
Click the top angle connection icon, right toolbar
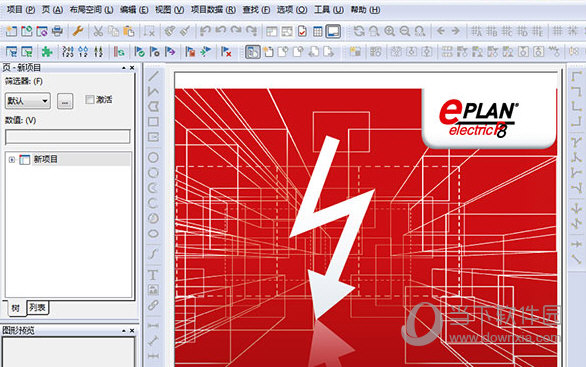click(x=577, y=76)
